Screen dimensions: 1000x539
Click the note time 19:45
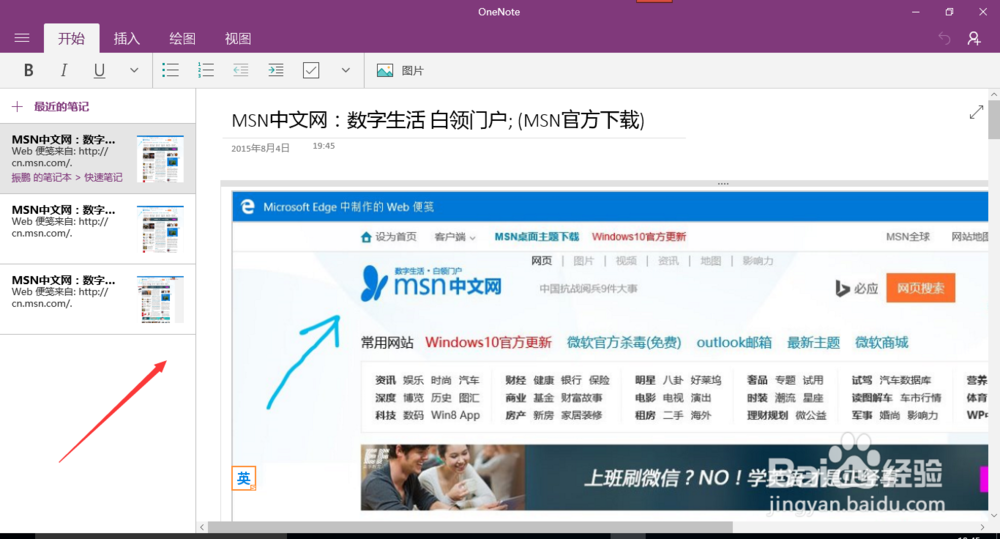click(323, 146)
